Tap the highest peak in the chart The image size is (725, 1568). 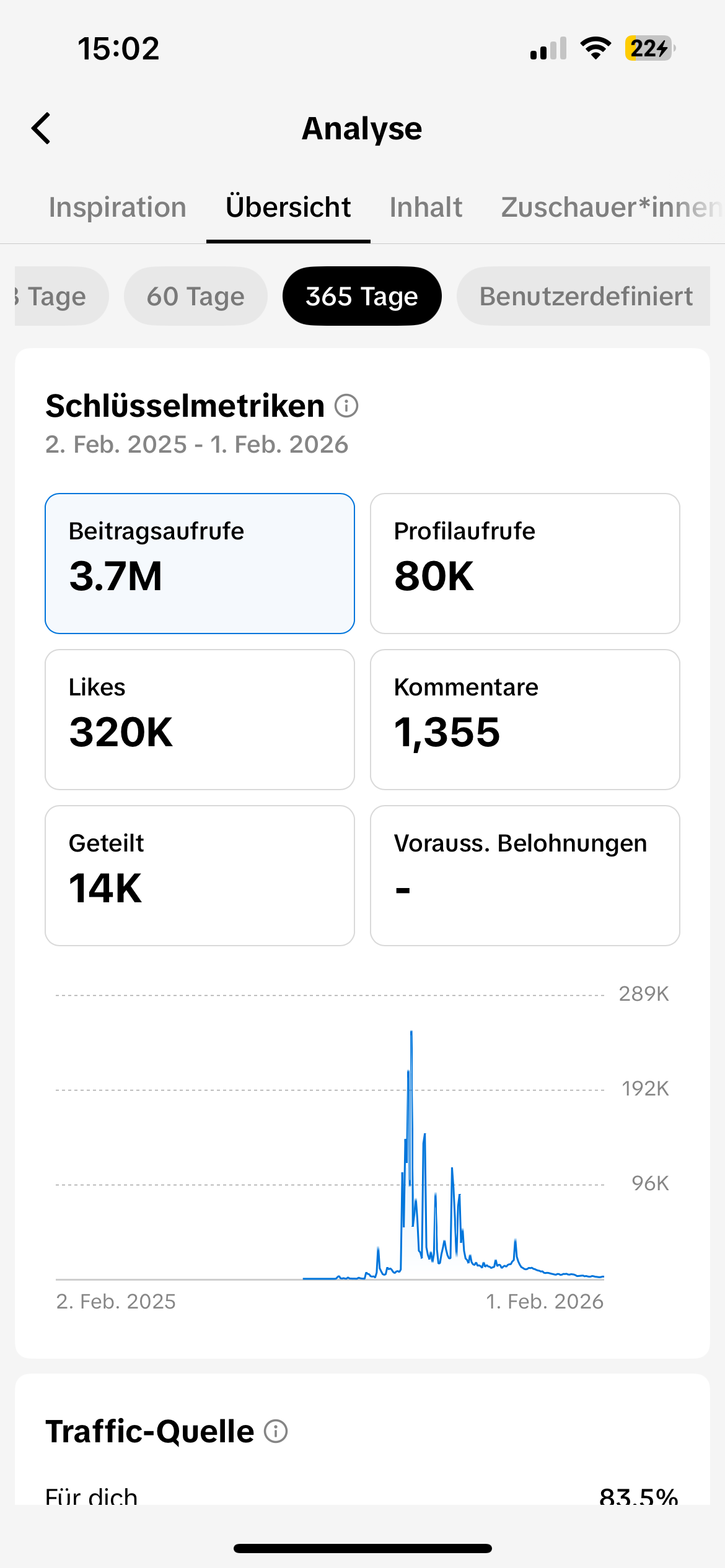click(x=411, y=1033)
